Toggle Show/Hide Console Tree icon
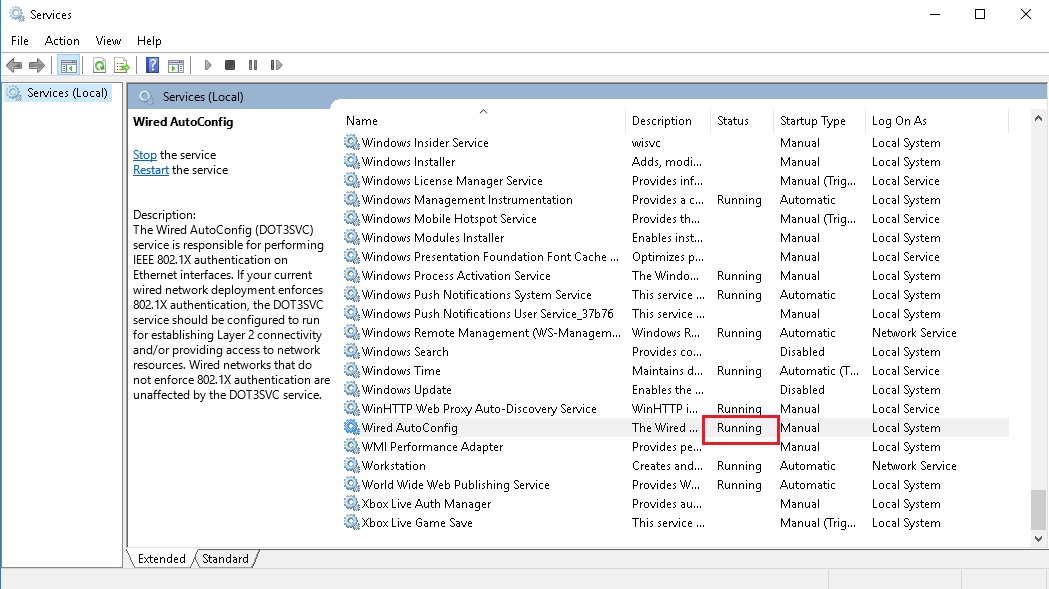The height and width of the screenshot is (589, 1049). click(x=69, y=65)
